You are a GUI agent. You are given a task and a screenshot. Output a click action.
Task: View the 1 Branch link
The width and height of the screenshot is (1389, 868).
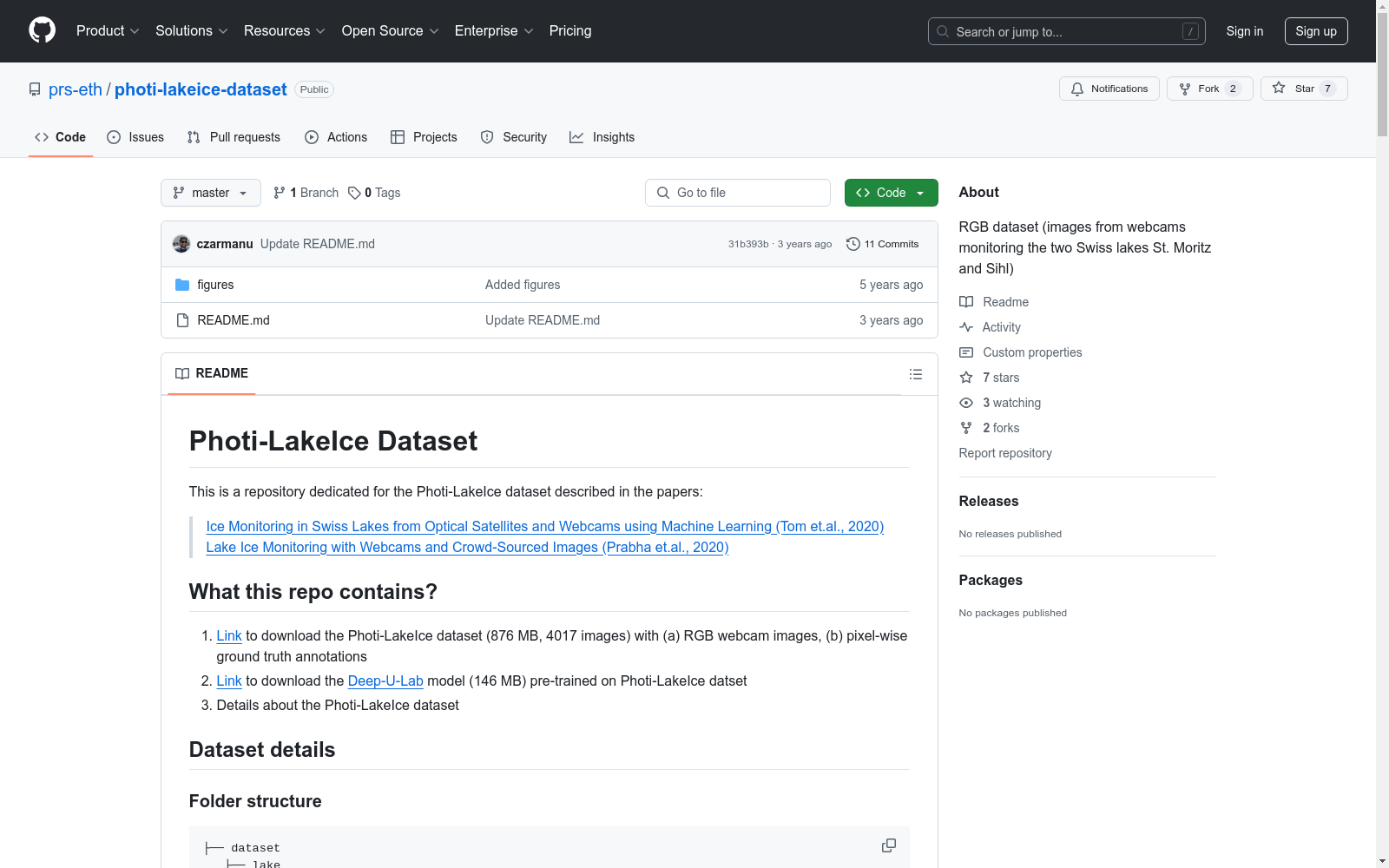306,193
